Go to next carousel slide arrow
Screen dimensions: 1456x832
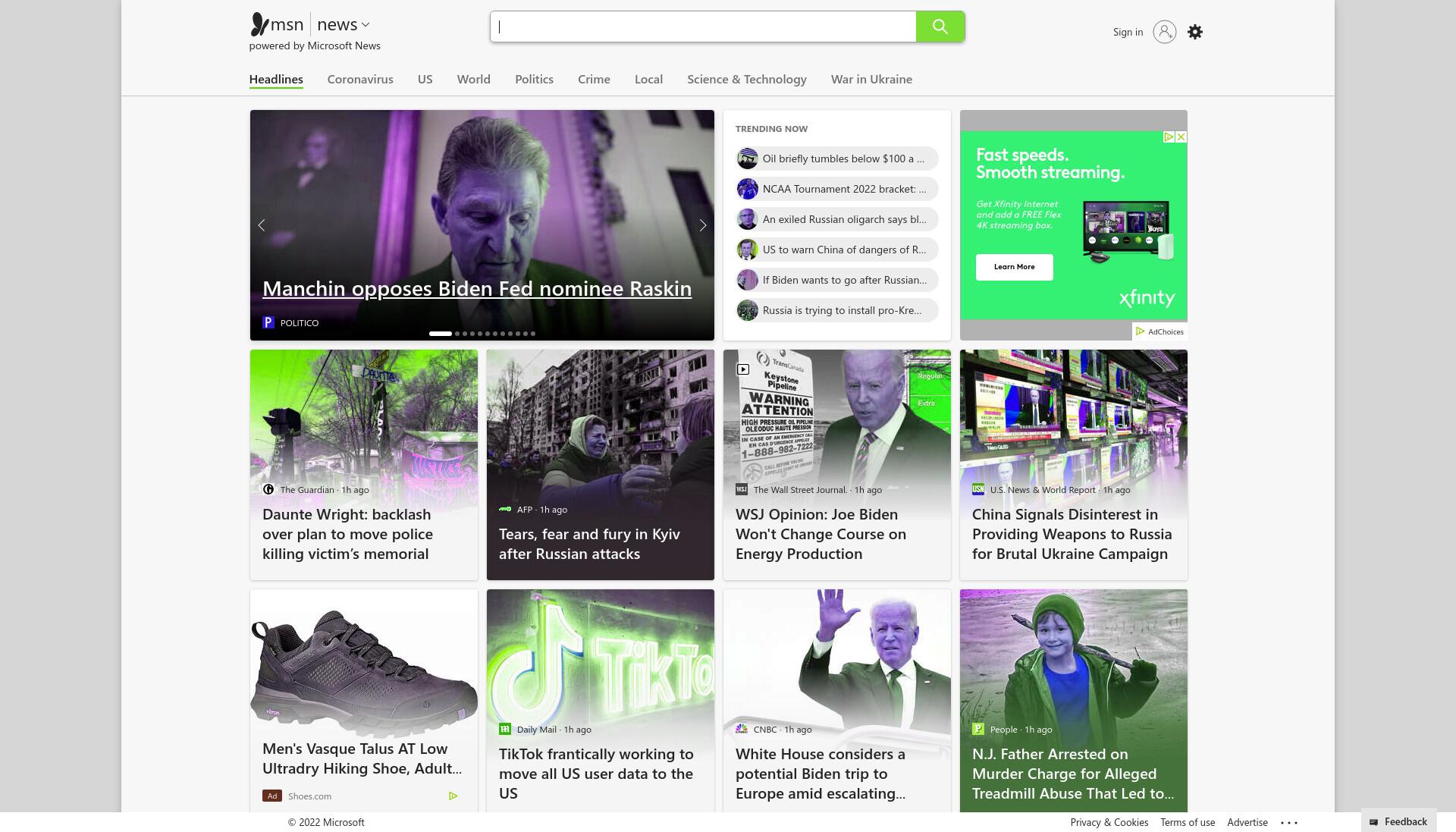tap(703, 225)
